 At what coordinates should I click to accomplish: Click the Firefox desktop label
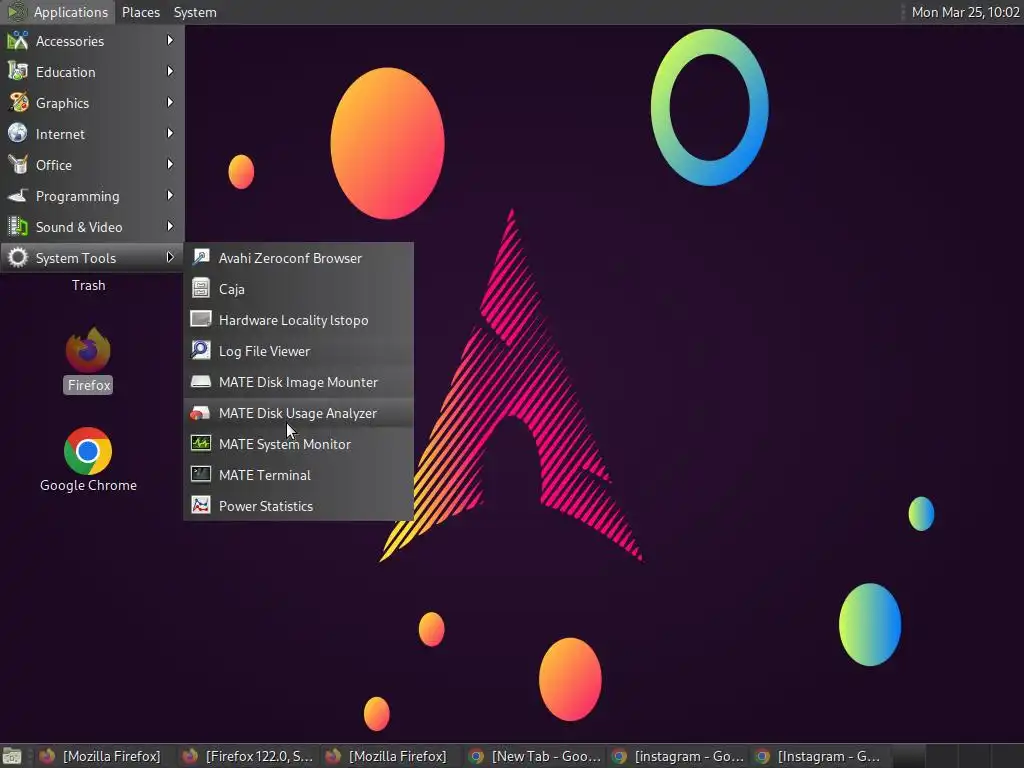[89, 385]
